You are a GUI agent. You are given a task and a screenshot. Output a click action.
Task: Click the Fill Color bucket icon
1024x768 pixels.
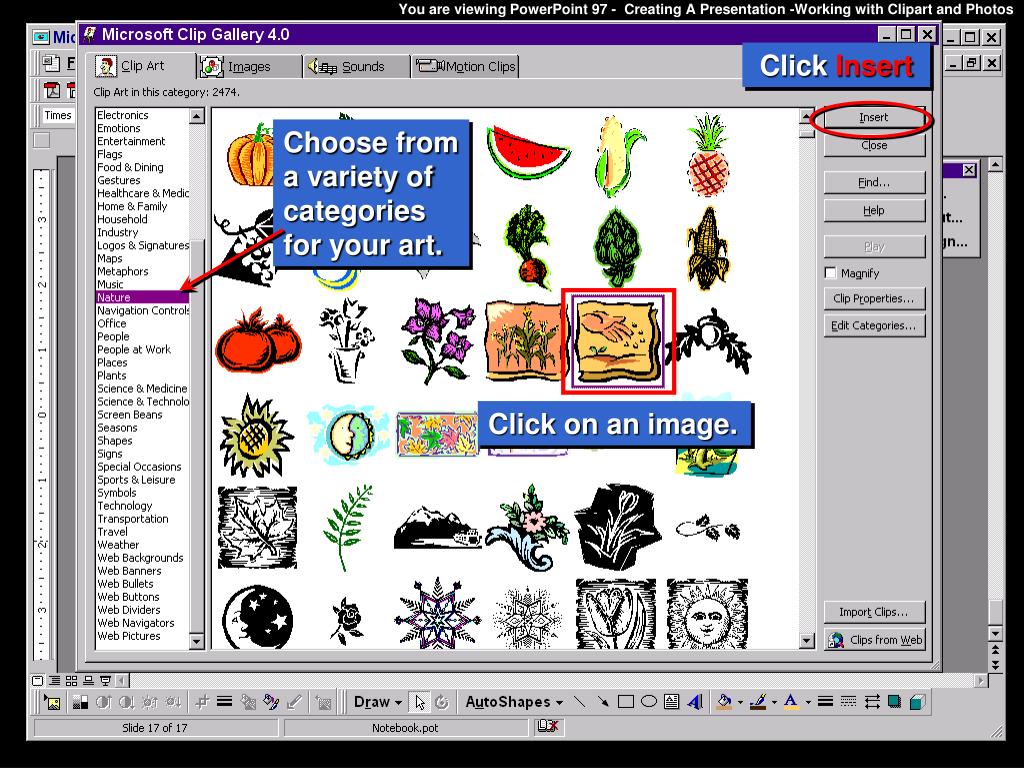click(x=724, y=702)
